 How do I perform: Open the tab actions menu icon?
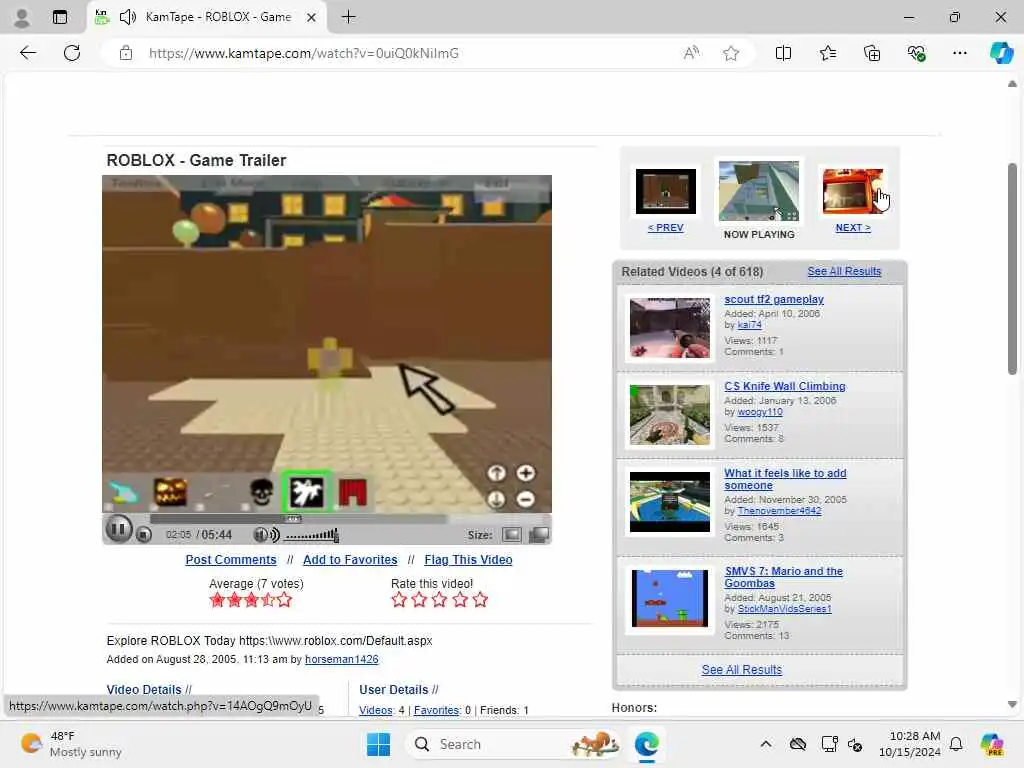[x=60, y=17]
